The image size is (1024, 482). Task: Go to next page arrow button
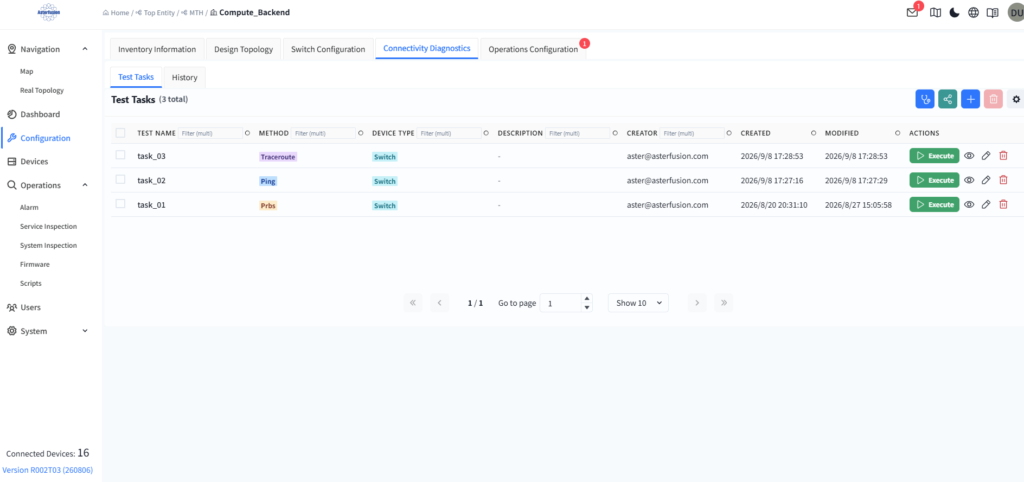[x=697, y=303]
